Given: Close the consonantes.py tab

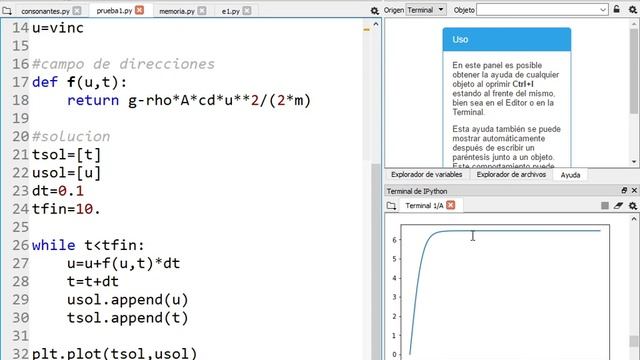Looking at the screenshot, I should click(x=77, y=11).
